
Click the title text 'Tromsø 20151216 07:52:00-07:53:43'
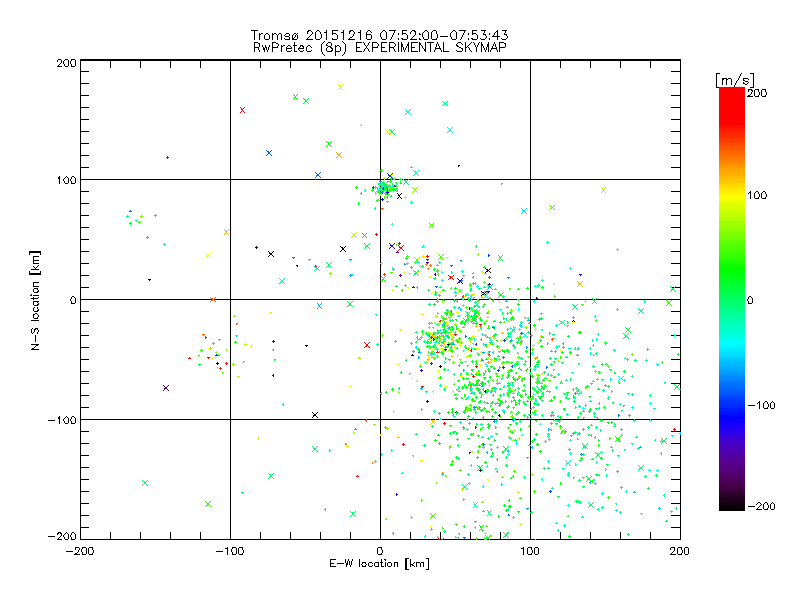point(379,35)
